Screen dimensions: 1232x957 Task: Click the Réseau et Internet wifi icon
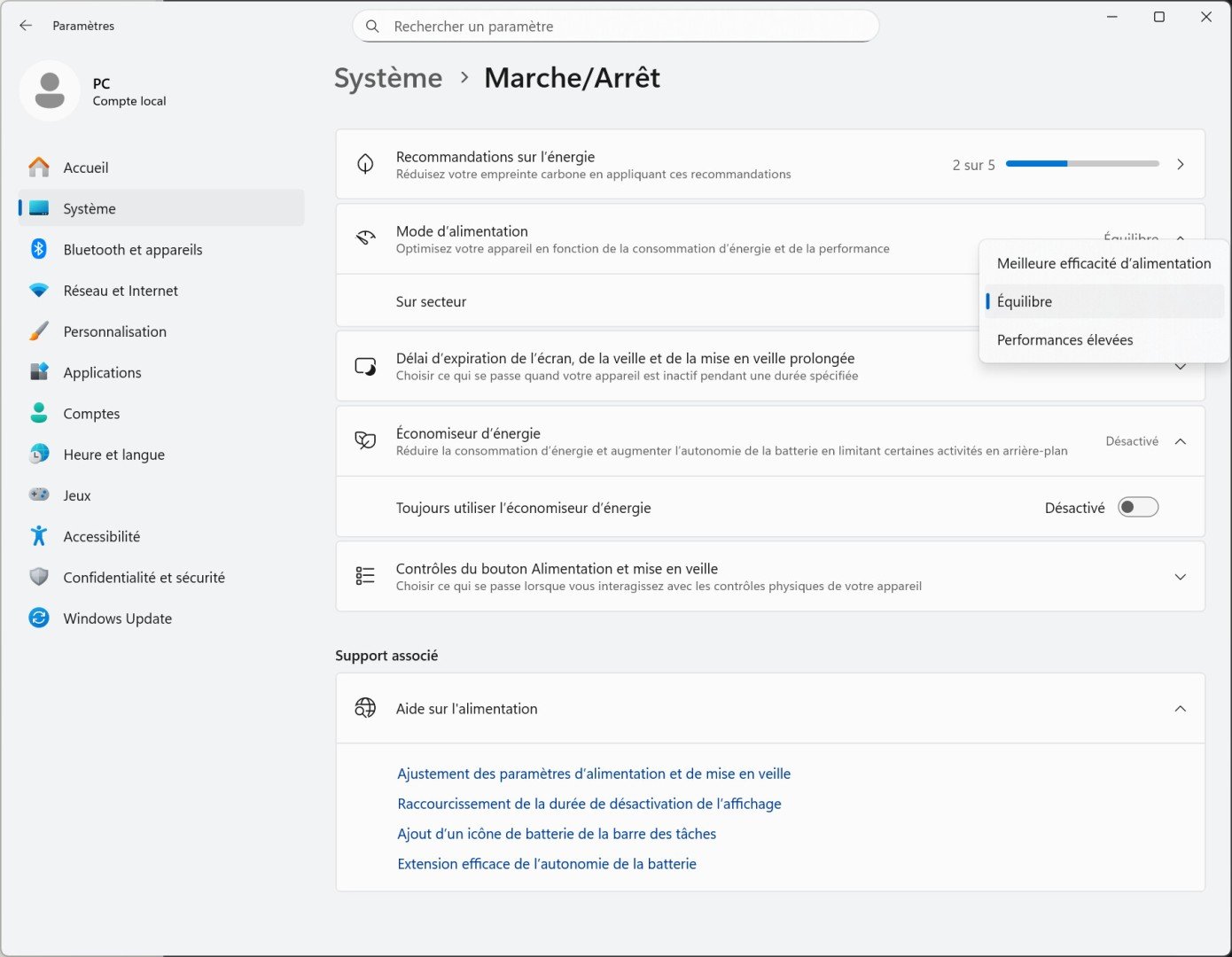point(39,291)
